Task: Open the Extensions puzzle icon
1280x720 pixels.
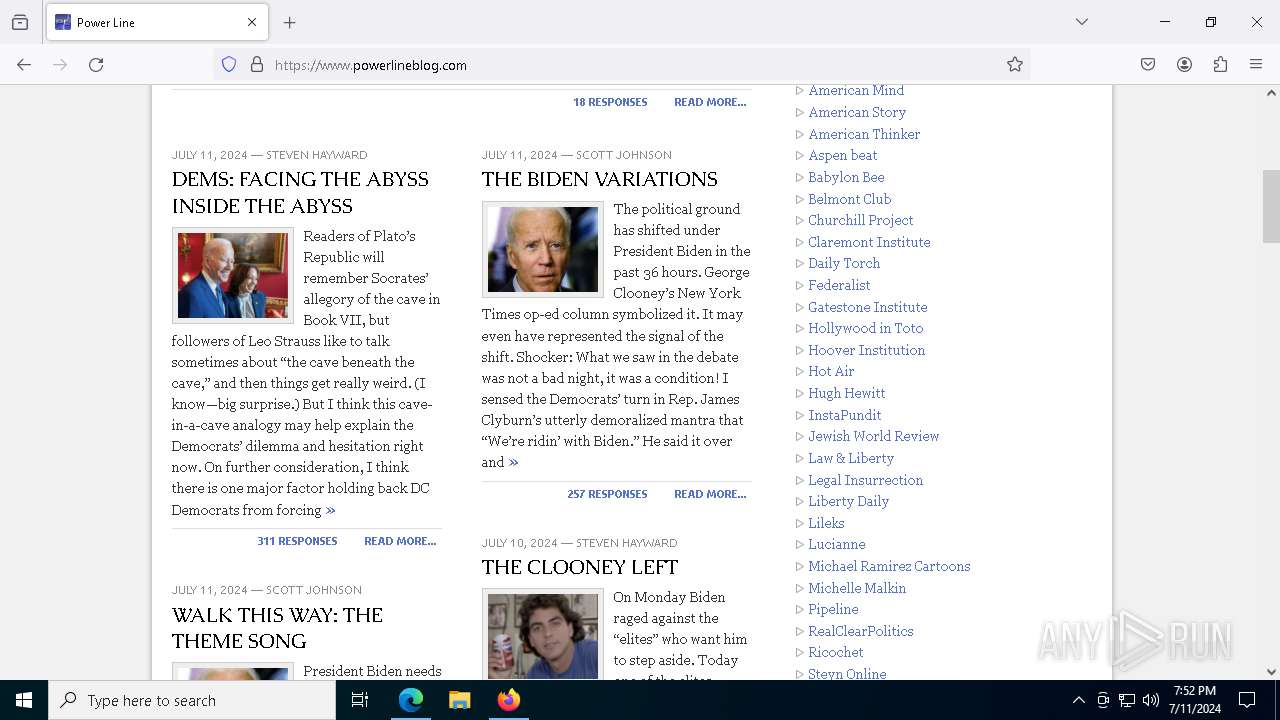Action: click(1220, 64)
